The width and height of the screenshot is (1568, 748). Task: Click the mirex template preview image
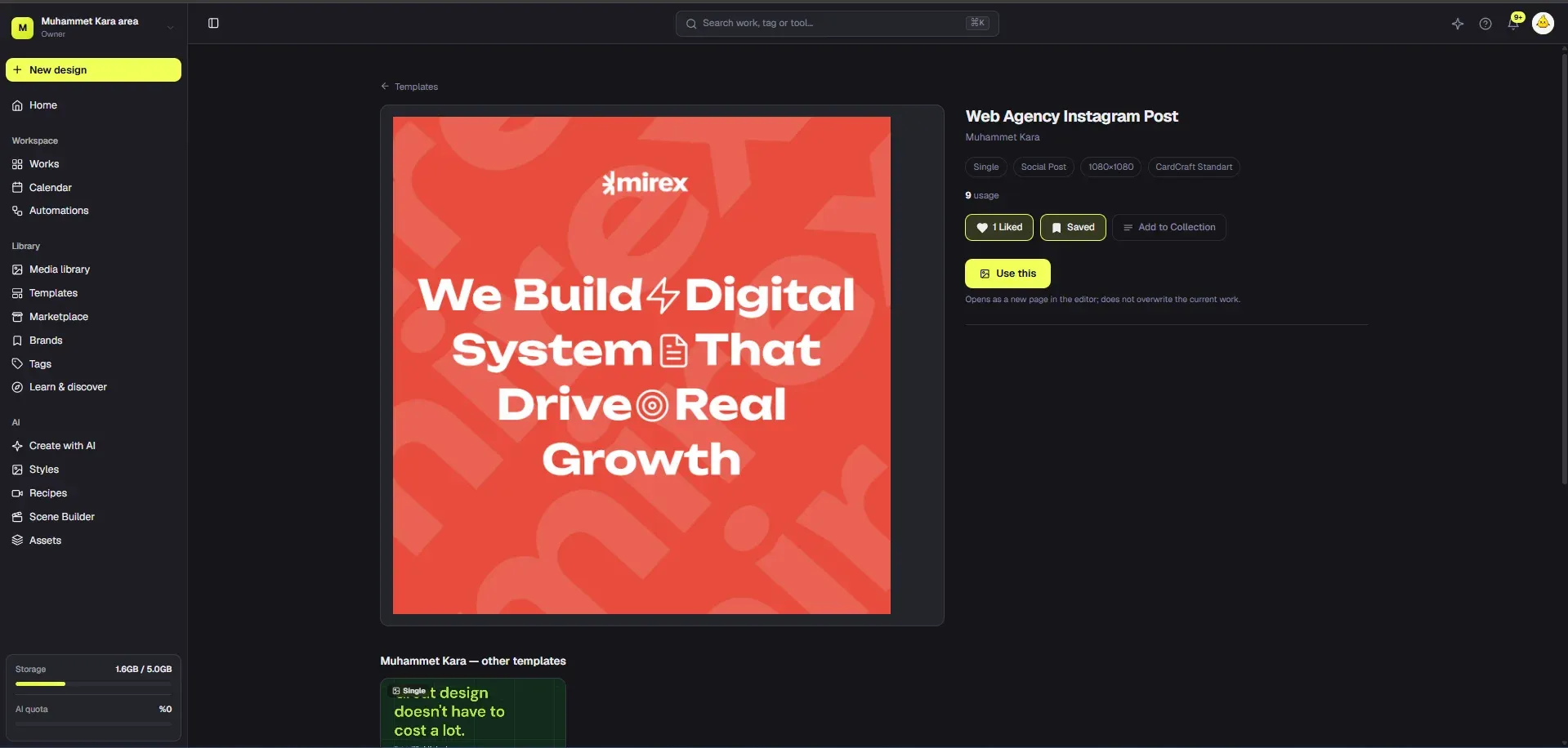pyautogui.click(x=641, y=365)
